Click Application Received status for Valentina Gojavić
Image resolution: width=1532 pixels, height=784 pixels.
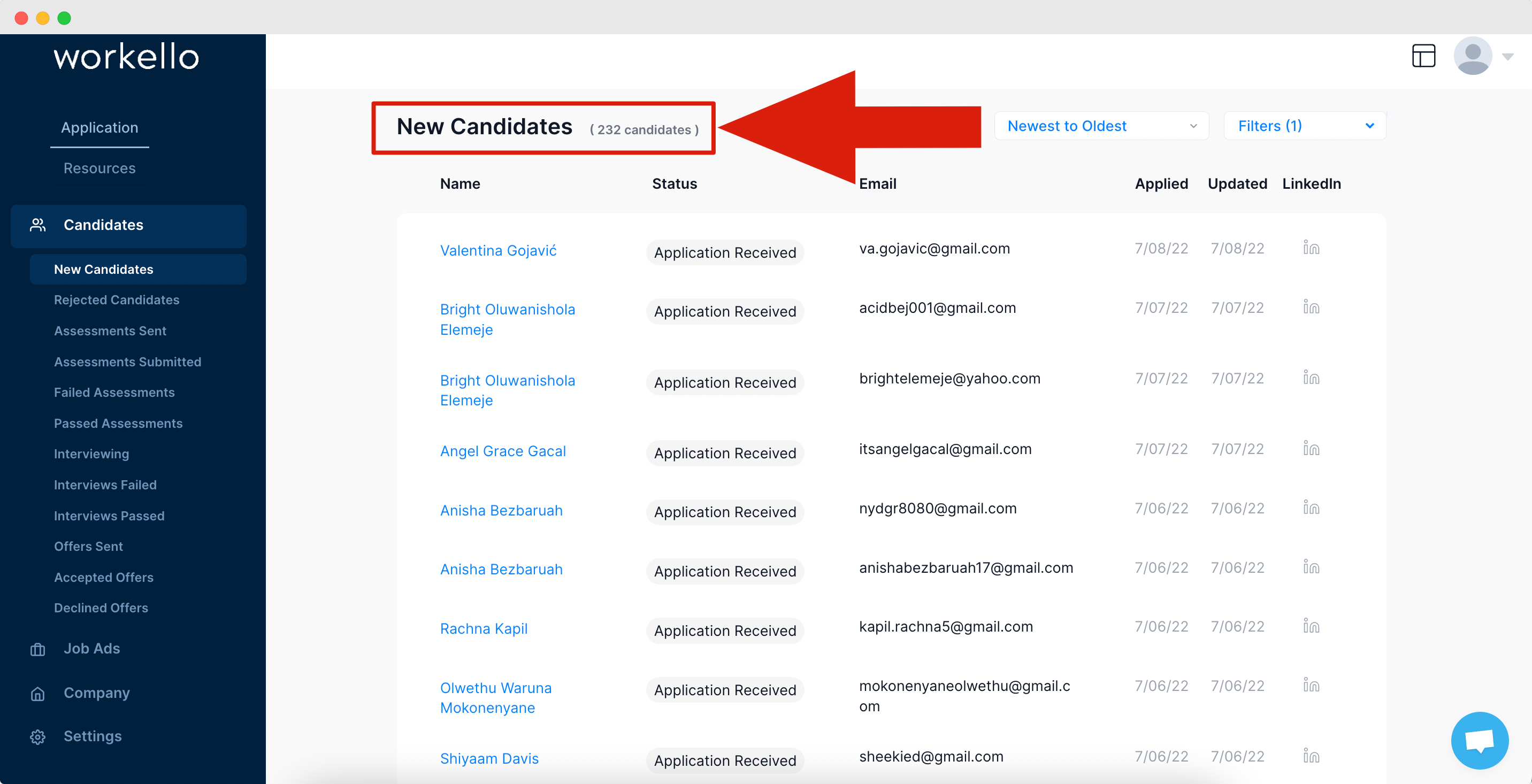[725, 252]
